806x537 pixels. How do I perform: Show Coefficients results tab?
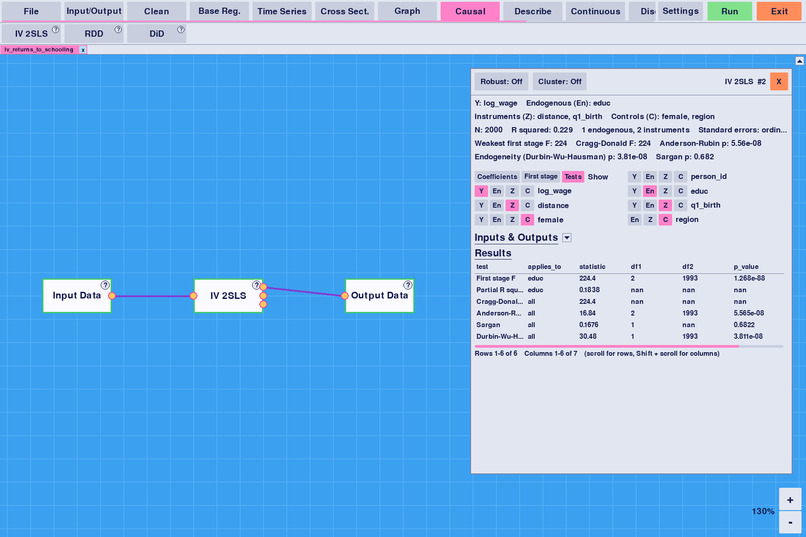coord(497,177)
